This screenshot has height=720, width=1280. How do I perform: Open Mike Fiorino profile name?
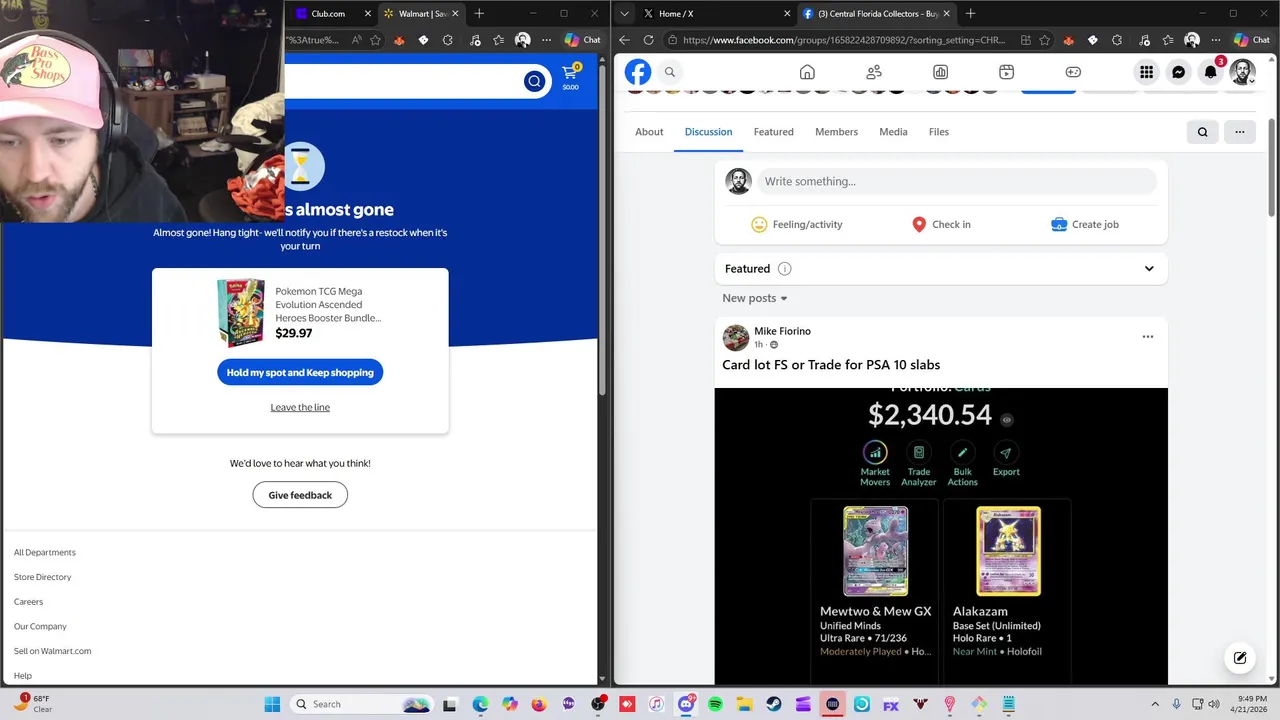[782, 331]
